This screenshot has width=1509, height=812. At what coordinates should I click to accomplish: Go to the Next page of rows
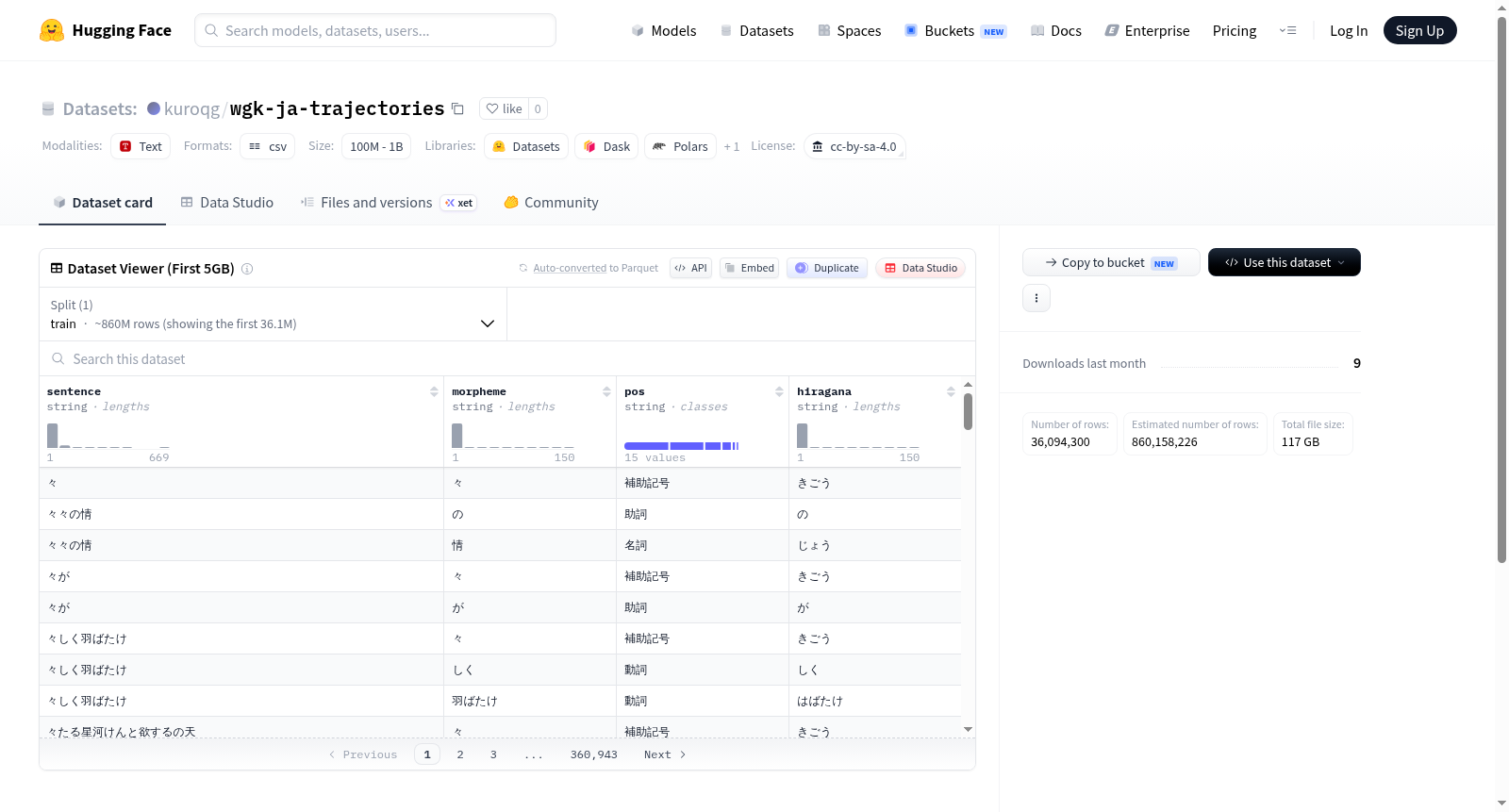coord(665,754)
